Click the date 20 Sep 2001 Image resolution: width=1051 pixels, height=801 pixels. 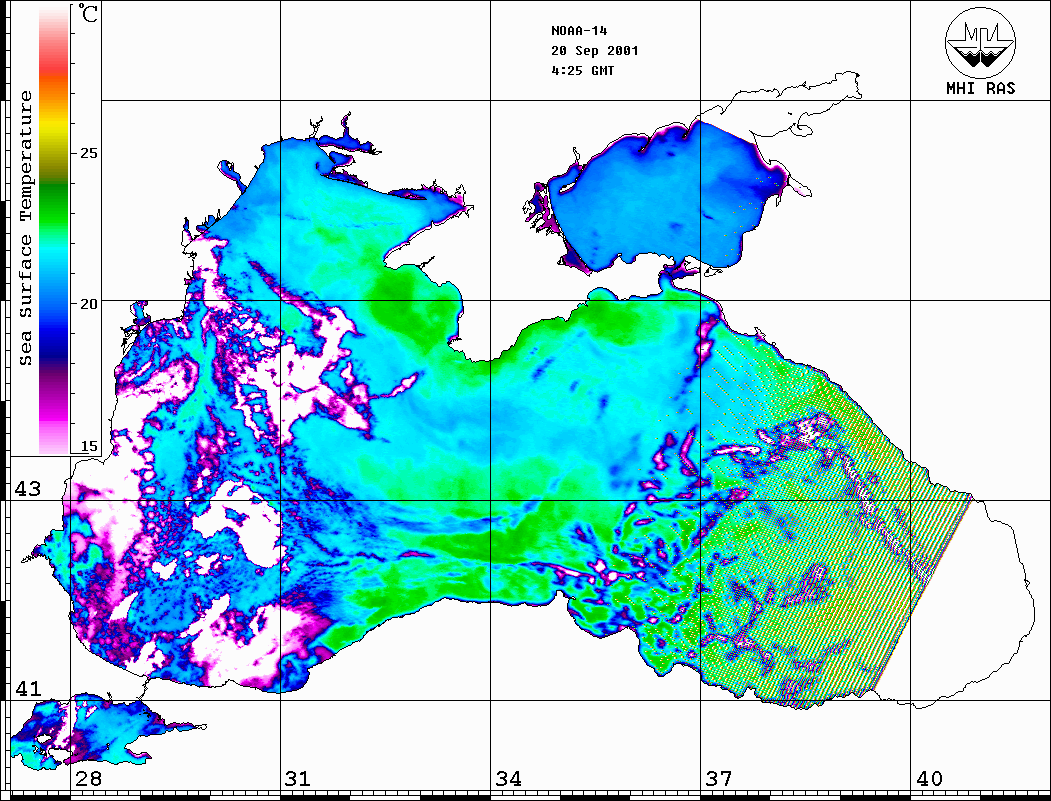click(594, 51)
